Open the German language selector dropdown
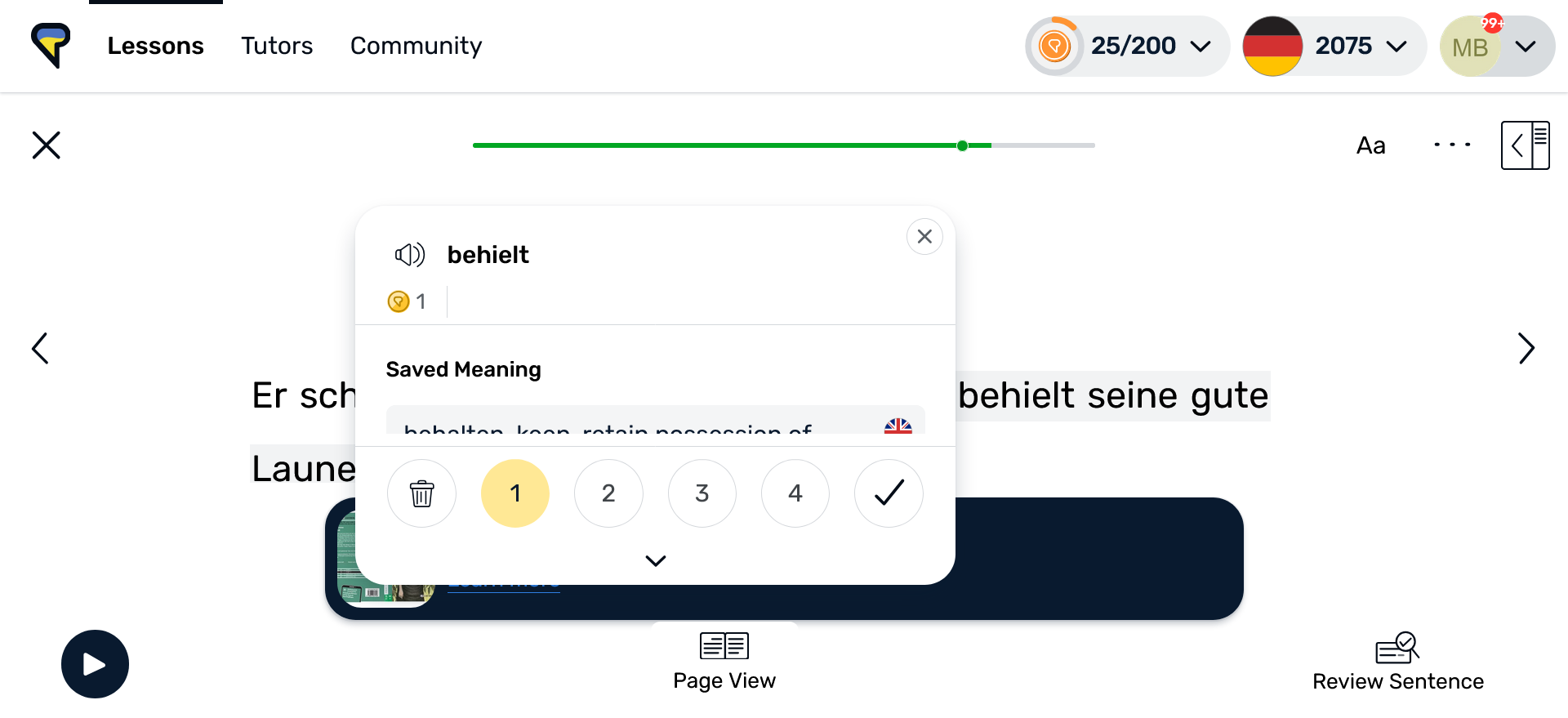1568x718 pixels. point(1334,46)
